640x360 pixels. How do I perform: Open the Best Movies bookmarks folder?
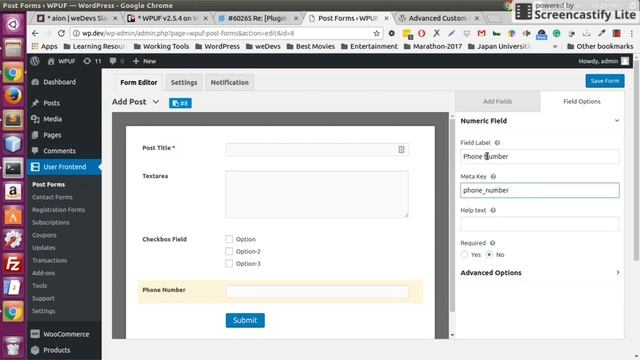tap(311, 47)
